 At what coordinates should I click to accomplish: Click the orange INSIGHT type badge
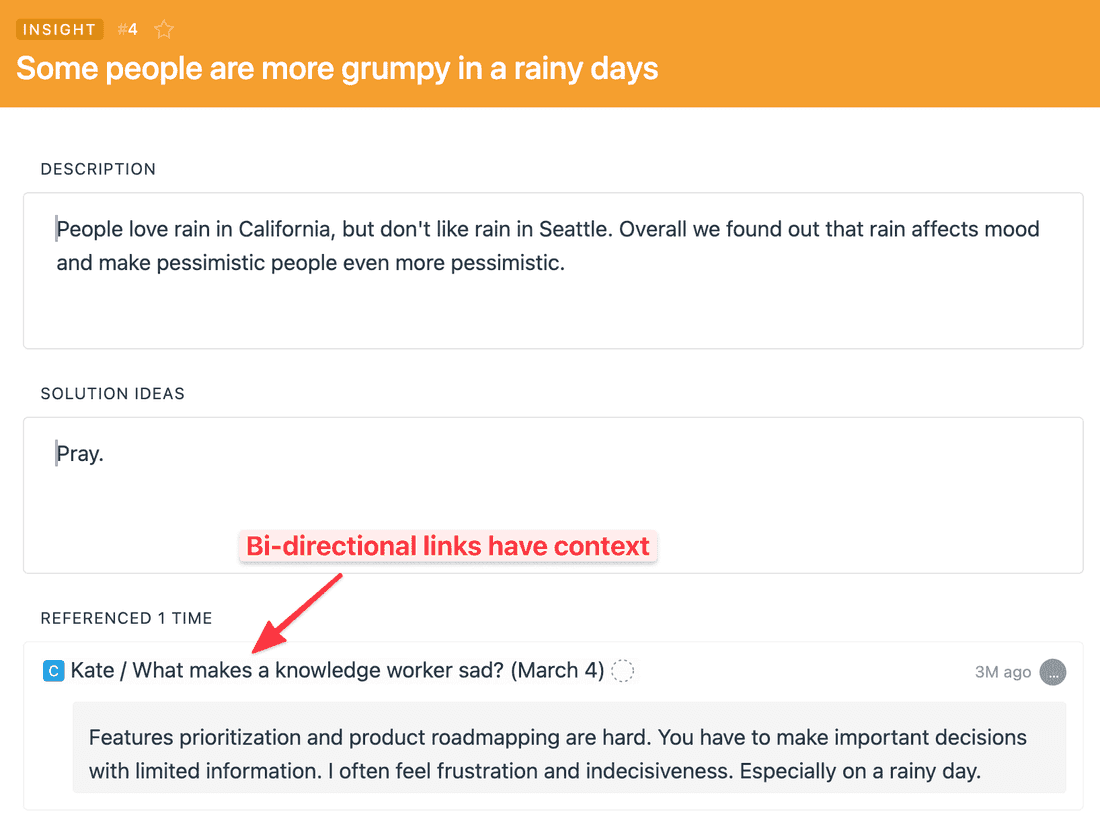(x=60, y=29)
